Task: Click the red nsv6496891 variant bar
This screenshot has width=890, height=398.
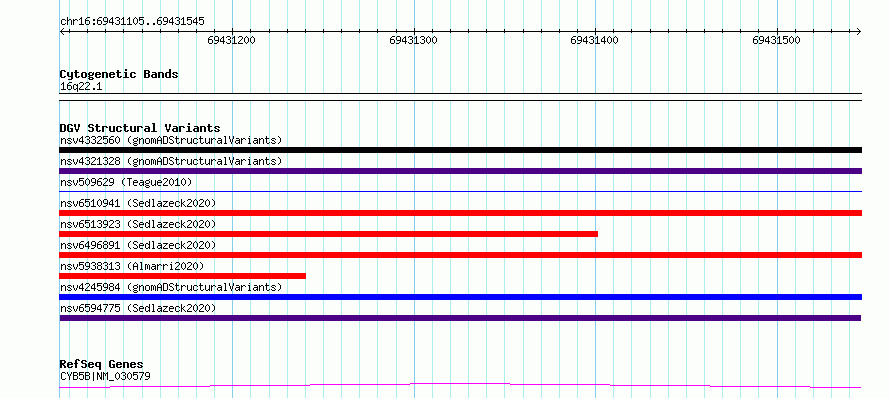Action: (x=460, y=255)
